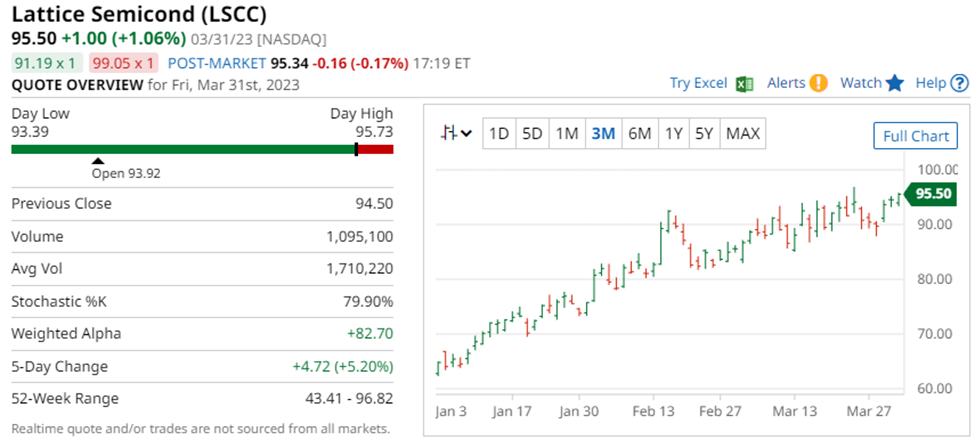Select the 6M chart period
This screenshot has width=975, height=440.
pos(639,134)
